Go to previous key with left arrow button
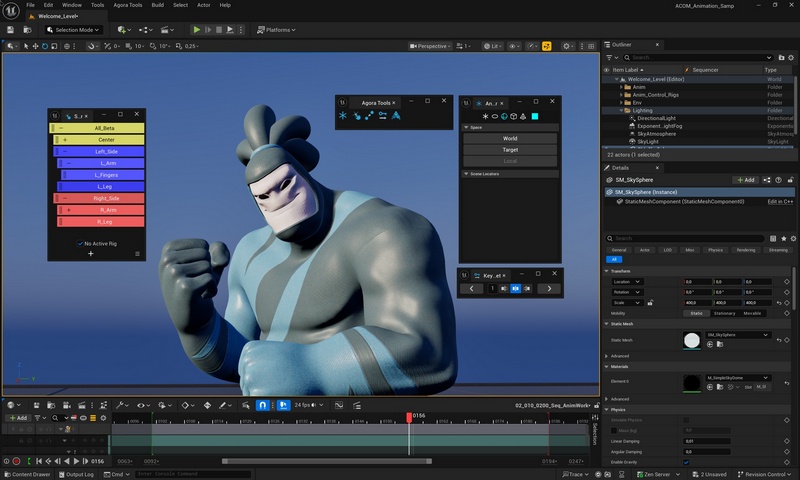 point(471,289)
